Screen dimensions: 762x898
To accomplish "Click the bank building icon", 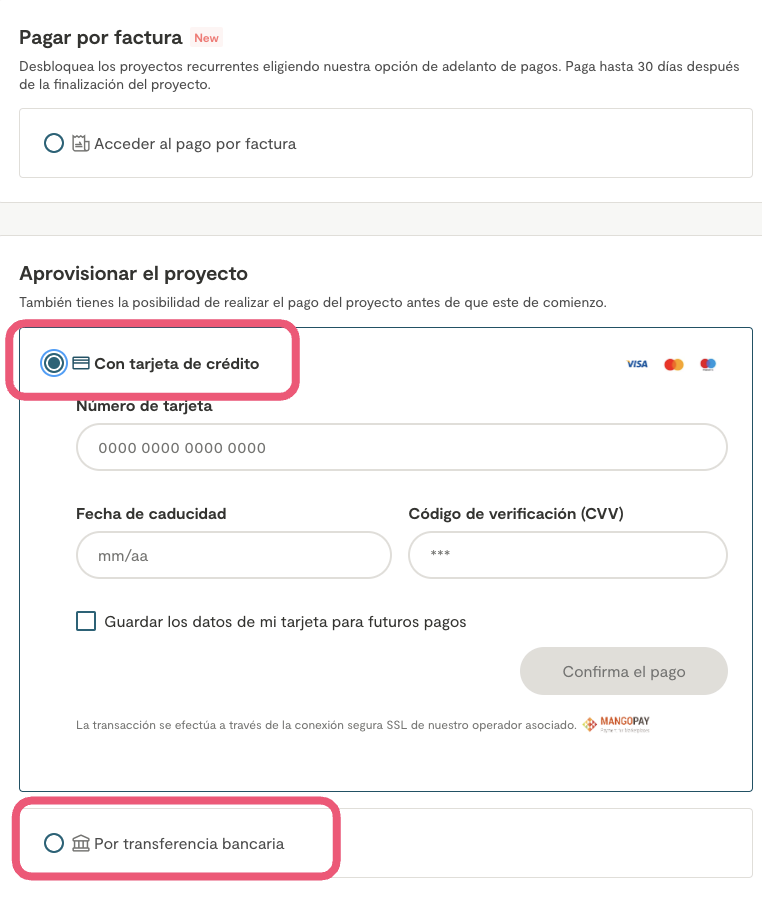I will click(x=81, y=843).
